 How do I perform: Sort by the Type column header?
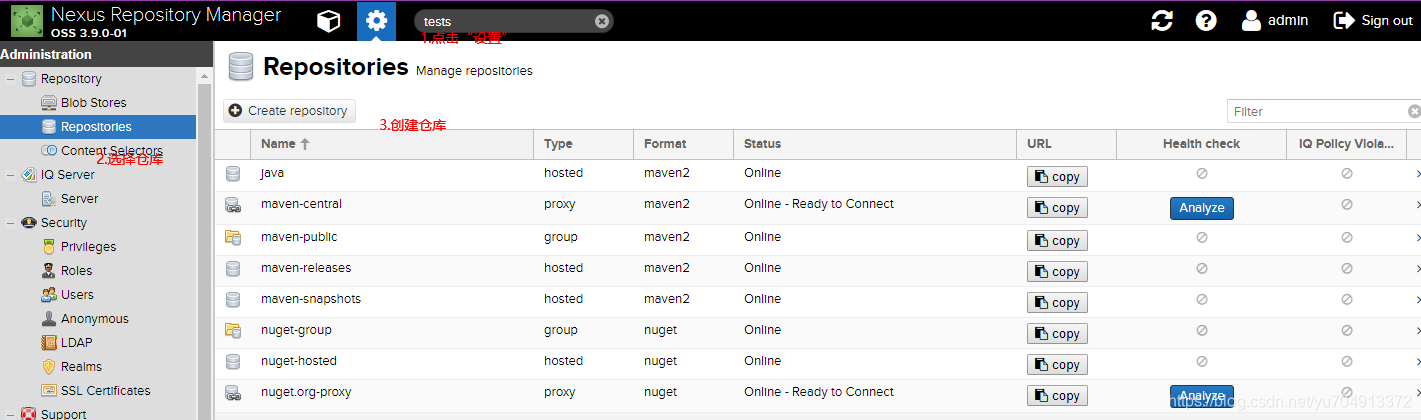coord(583,144)
